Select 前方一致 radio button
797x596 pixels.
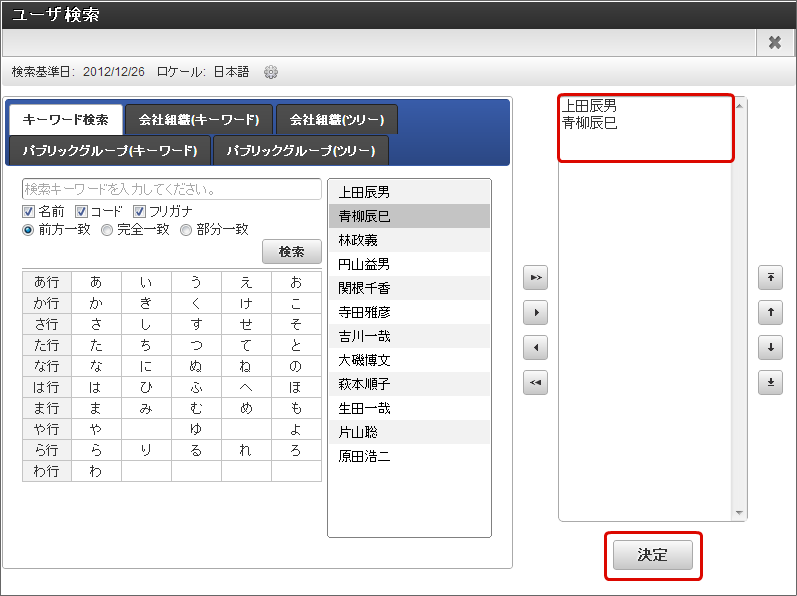pyautogui.click(x=28, y=230)
